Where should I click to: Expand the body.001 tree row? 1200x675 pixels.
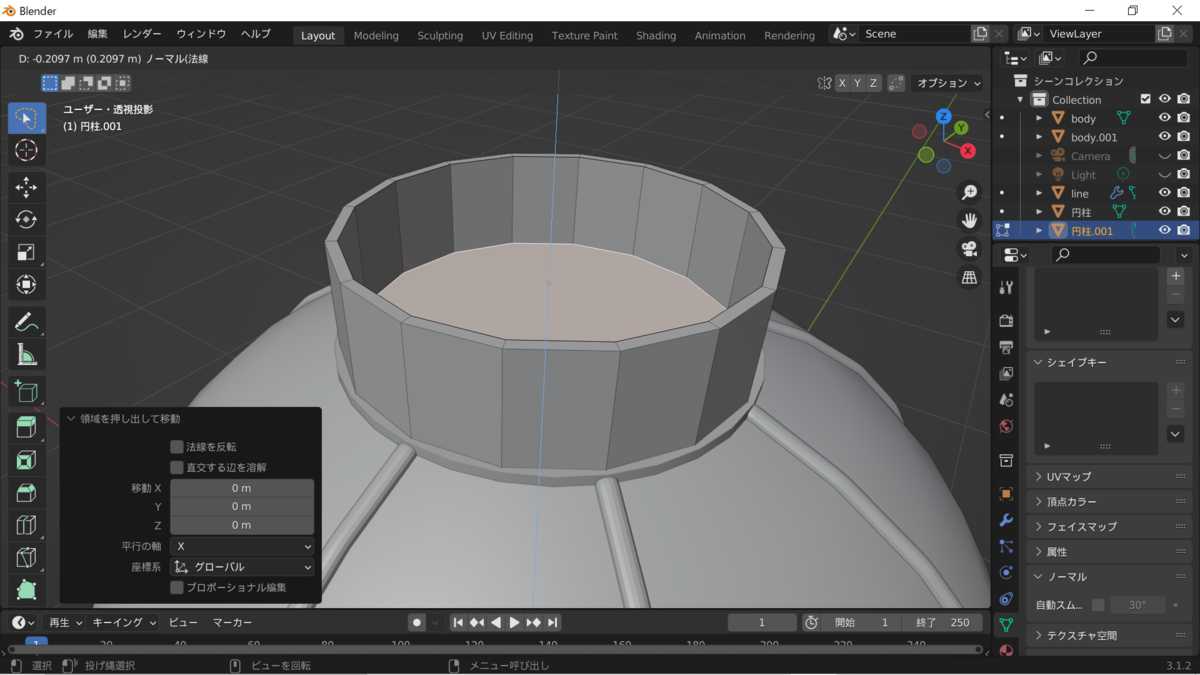click(x=1039, y=137)
